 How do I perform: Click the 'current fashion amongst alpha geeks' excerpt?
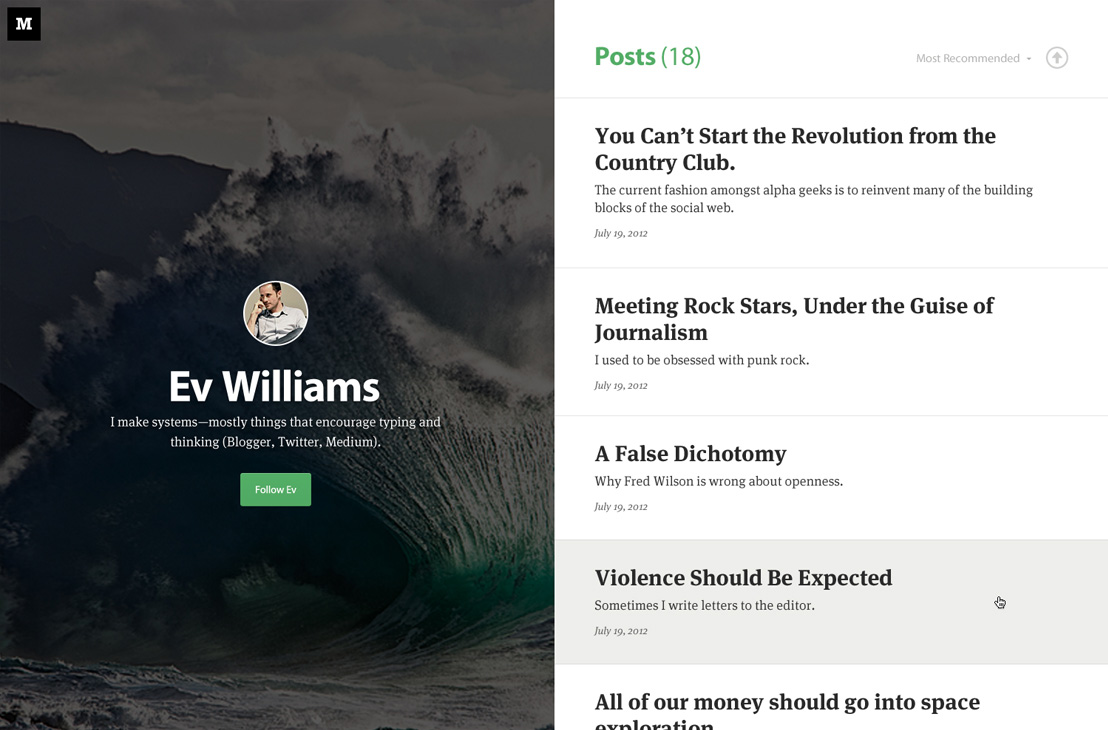(x=813, y=199)
